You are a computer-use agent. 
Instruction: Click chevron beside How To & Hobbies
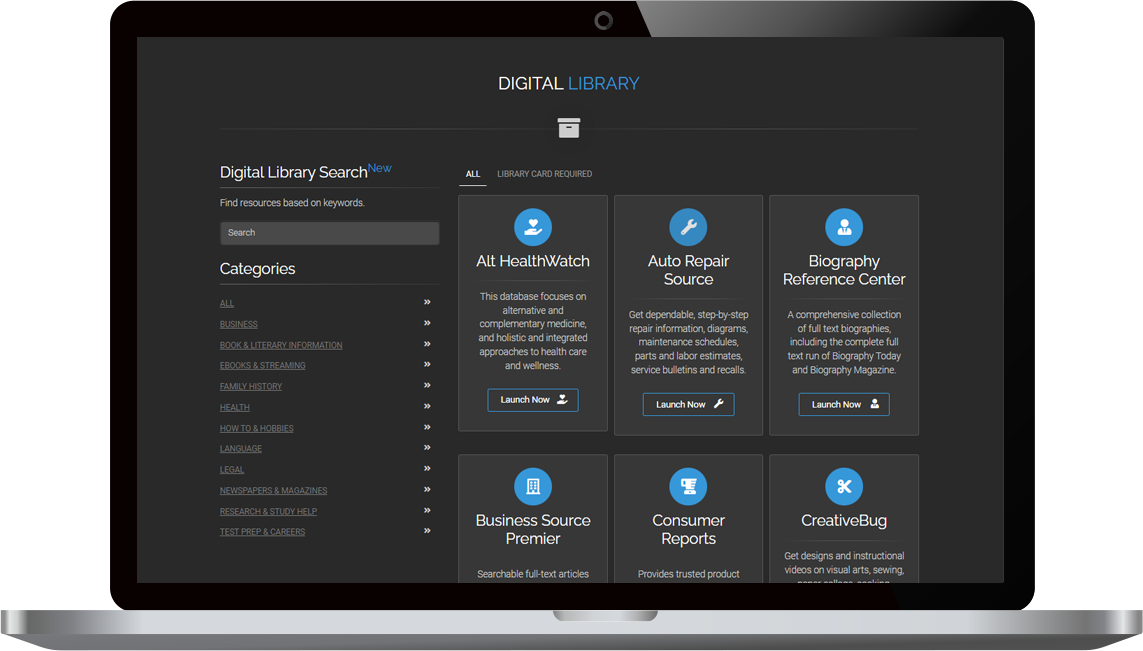pyautogui.click(x=427, y=426)
